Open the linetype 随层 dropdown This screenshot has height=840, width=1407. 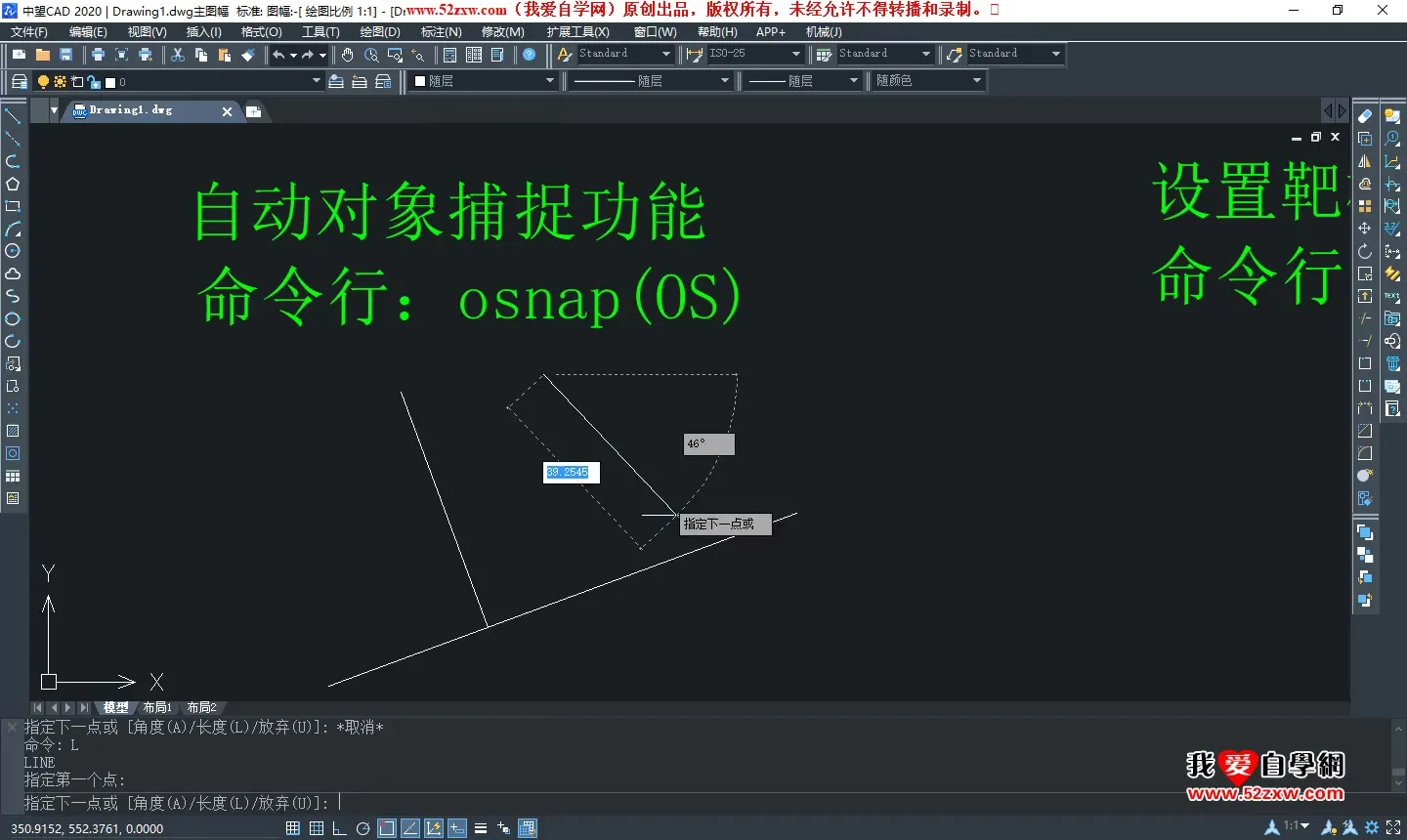pyautogui.click(x=727, y=81)
